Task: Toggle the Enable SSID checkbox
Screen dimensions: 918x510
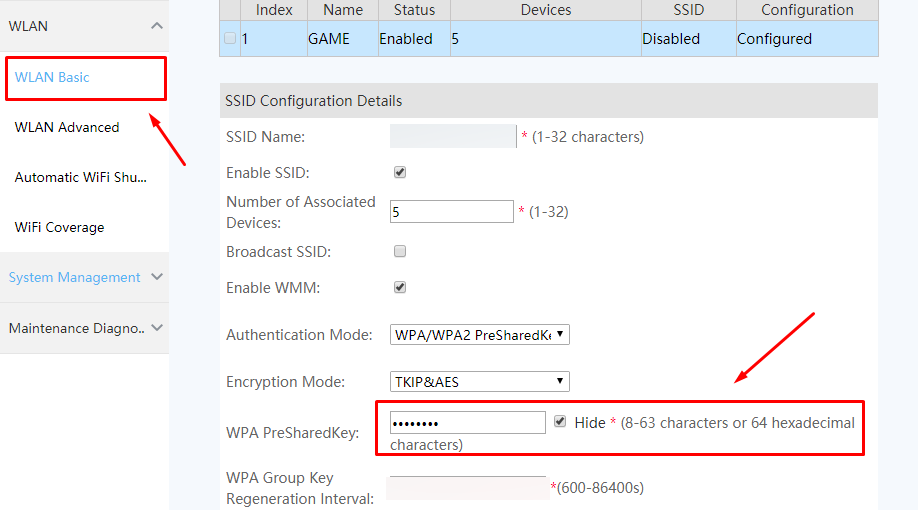Action: (x=400, y=172)
